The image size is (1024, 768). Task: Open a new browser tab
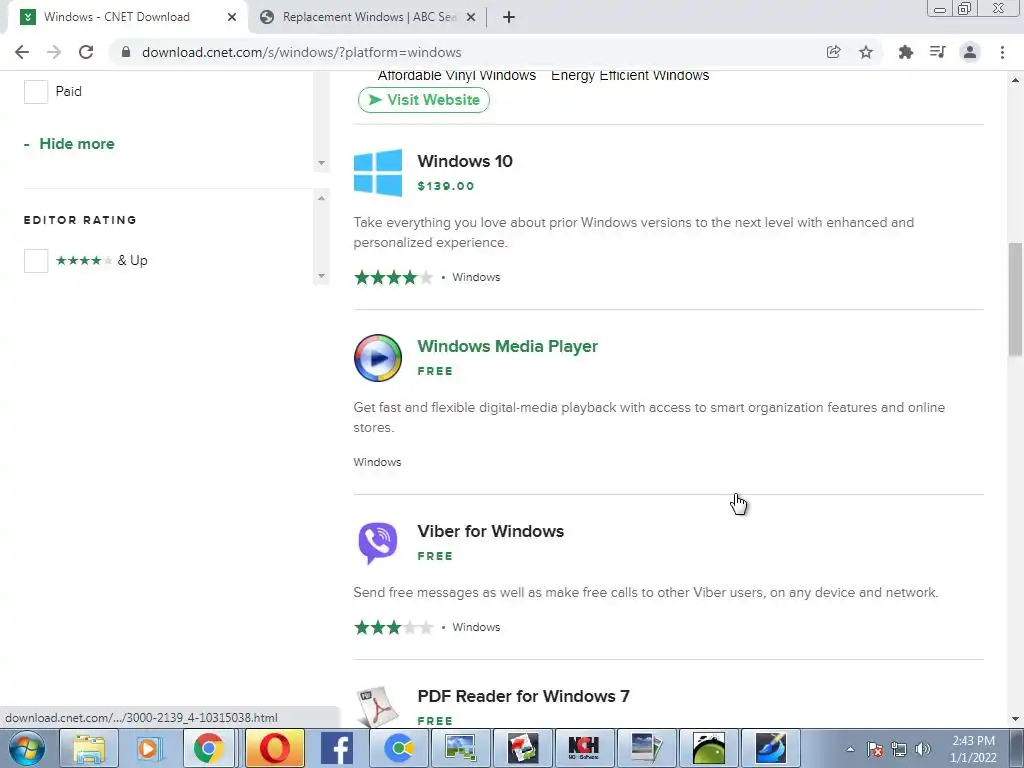point(509,17)
